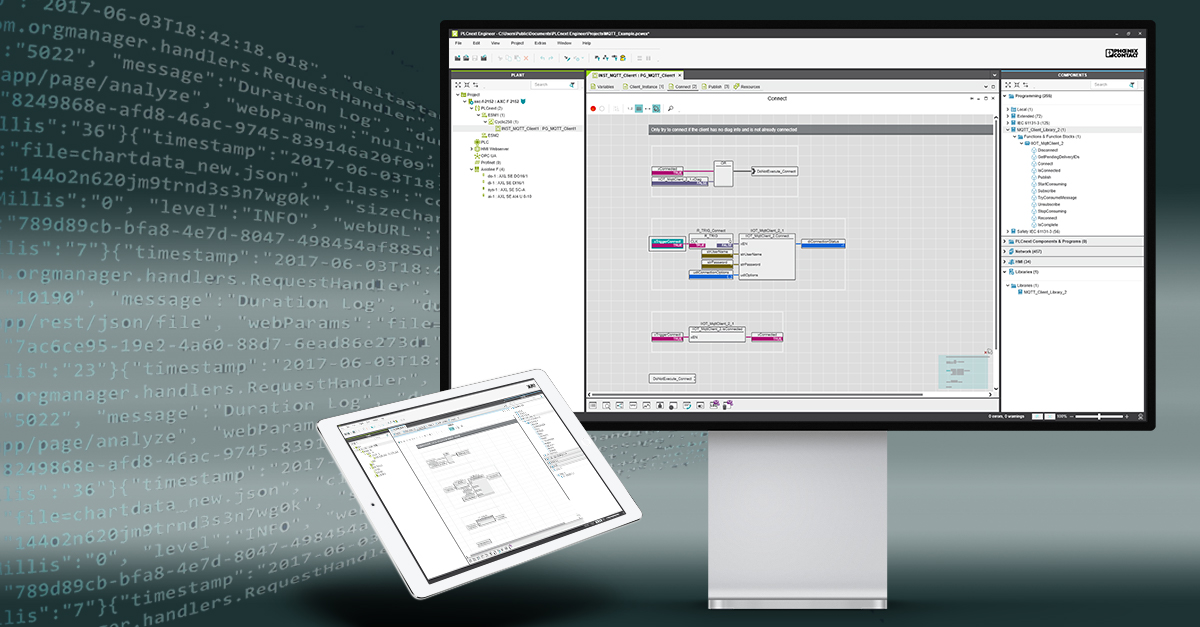Switch to the Variables tab
Screen dimensions: 1200x627
point(603,87)
